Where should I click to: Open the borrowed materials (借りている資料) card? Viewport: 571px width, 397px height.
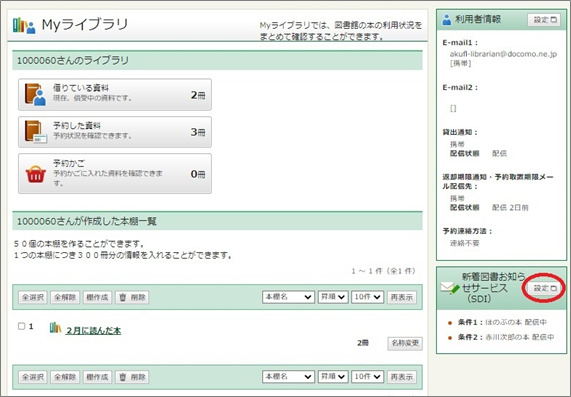[x=115, y=94]
